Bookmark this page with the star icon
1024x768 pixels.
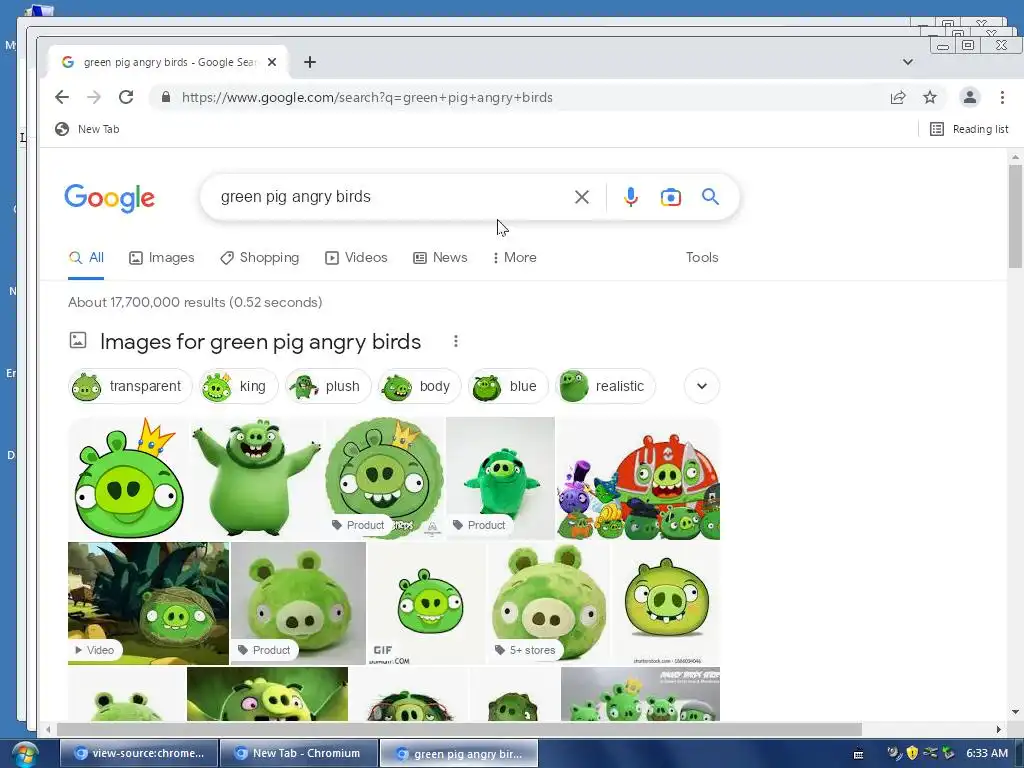pos(930,97)
